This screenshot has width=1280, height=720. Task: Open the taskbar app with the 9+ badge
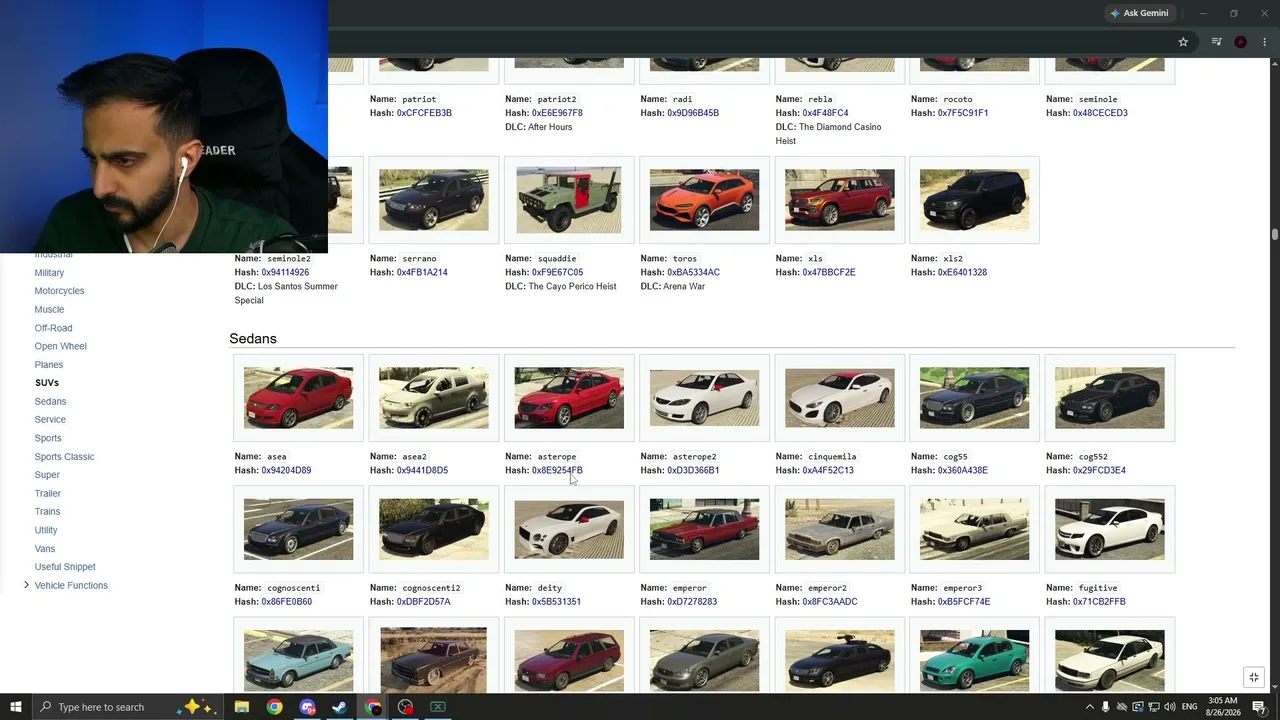click(307, 707)
